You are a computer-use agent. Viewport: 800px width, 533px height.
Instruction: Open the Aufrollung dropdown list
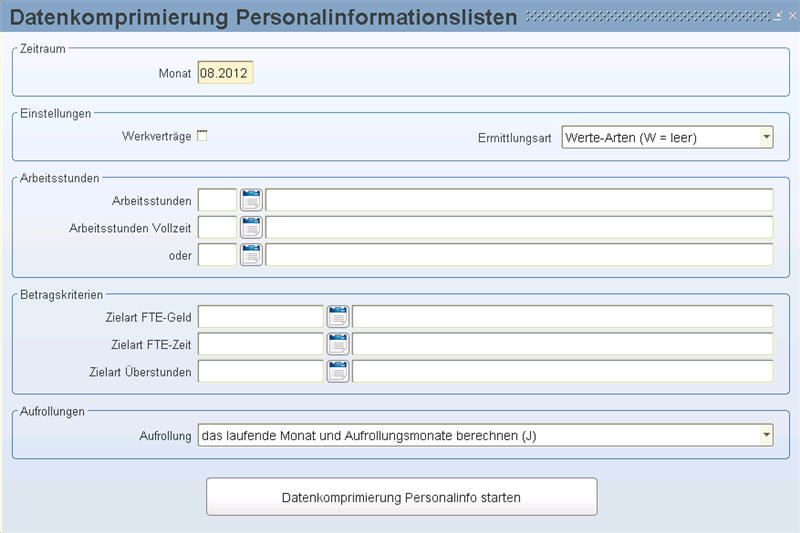(766, 435)
